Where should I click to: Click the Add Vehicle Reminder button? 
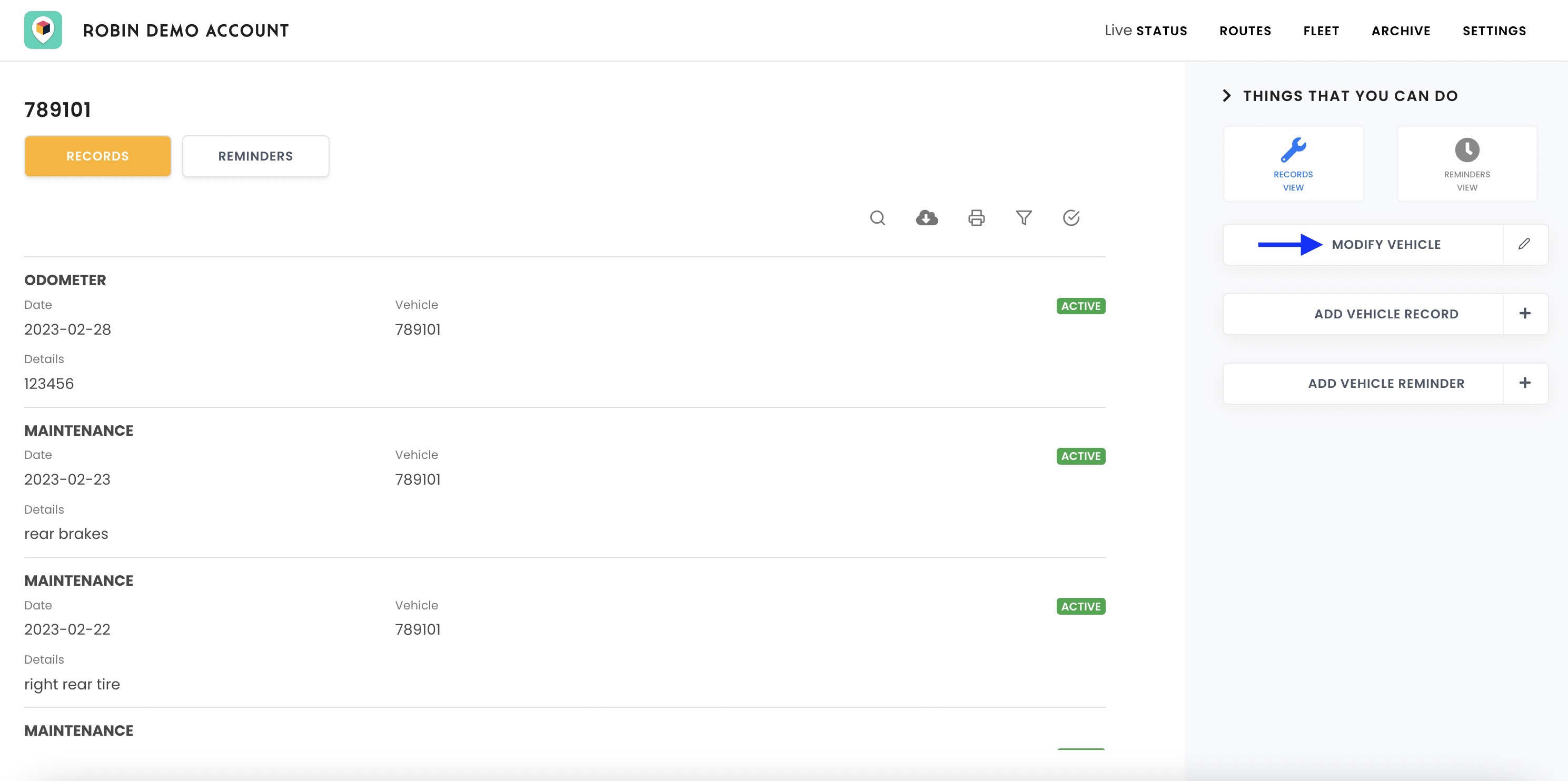(1385, 384)
